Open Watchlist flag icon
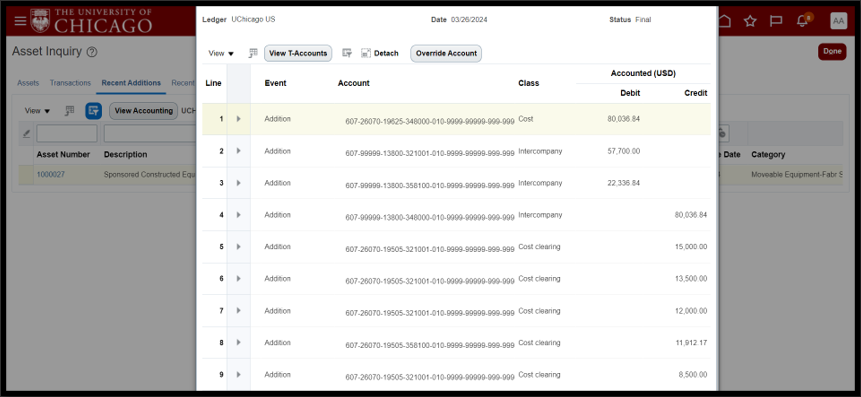The width and height of the screenshot is (861, 397). [775, 21]
